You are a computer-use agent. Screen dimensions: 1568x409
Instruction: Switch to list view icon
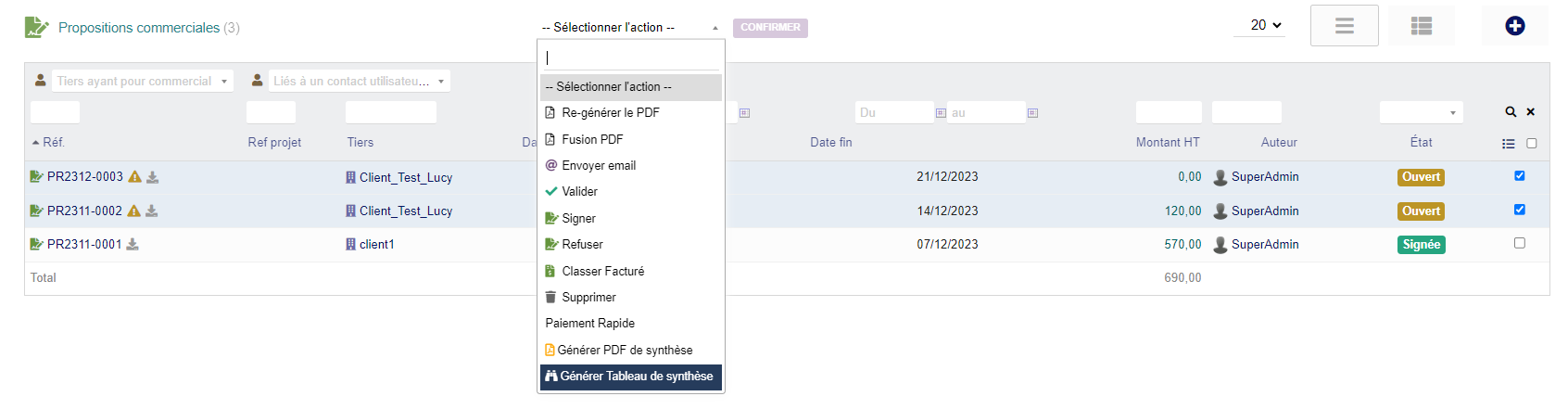click(x=1344, y=26)
